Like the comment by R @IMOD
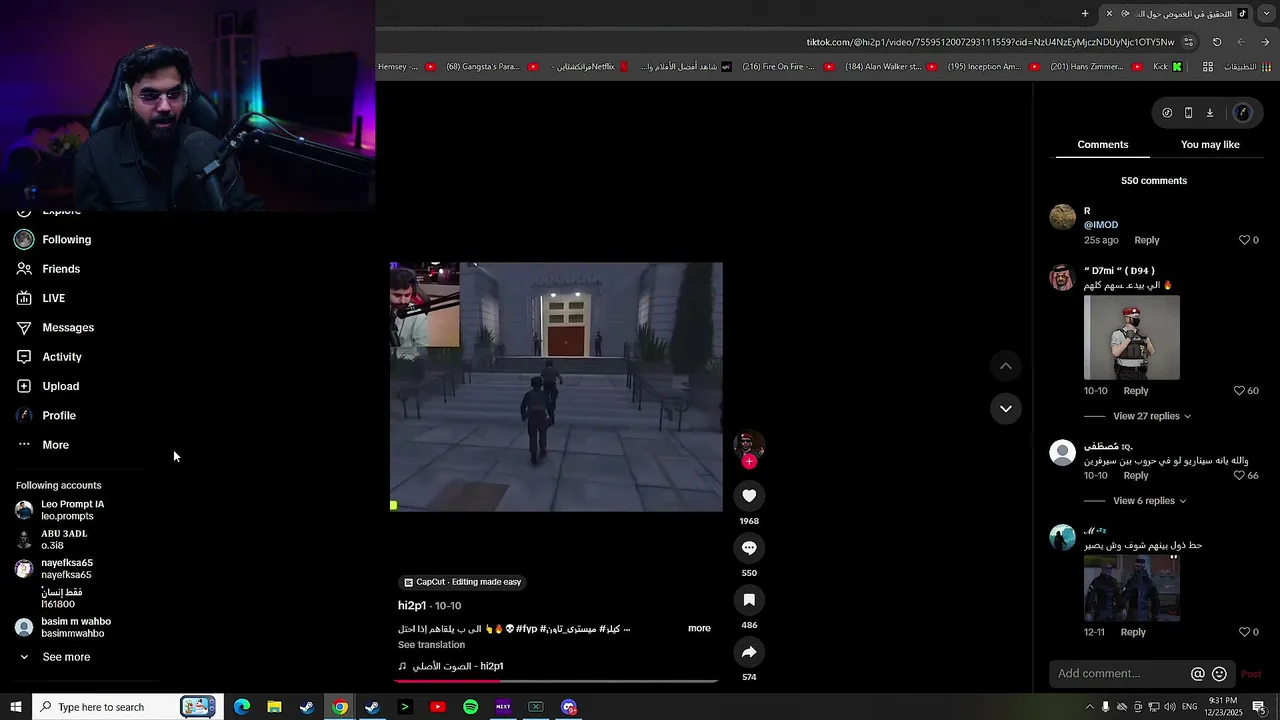 pos(1245,240)
